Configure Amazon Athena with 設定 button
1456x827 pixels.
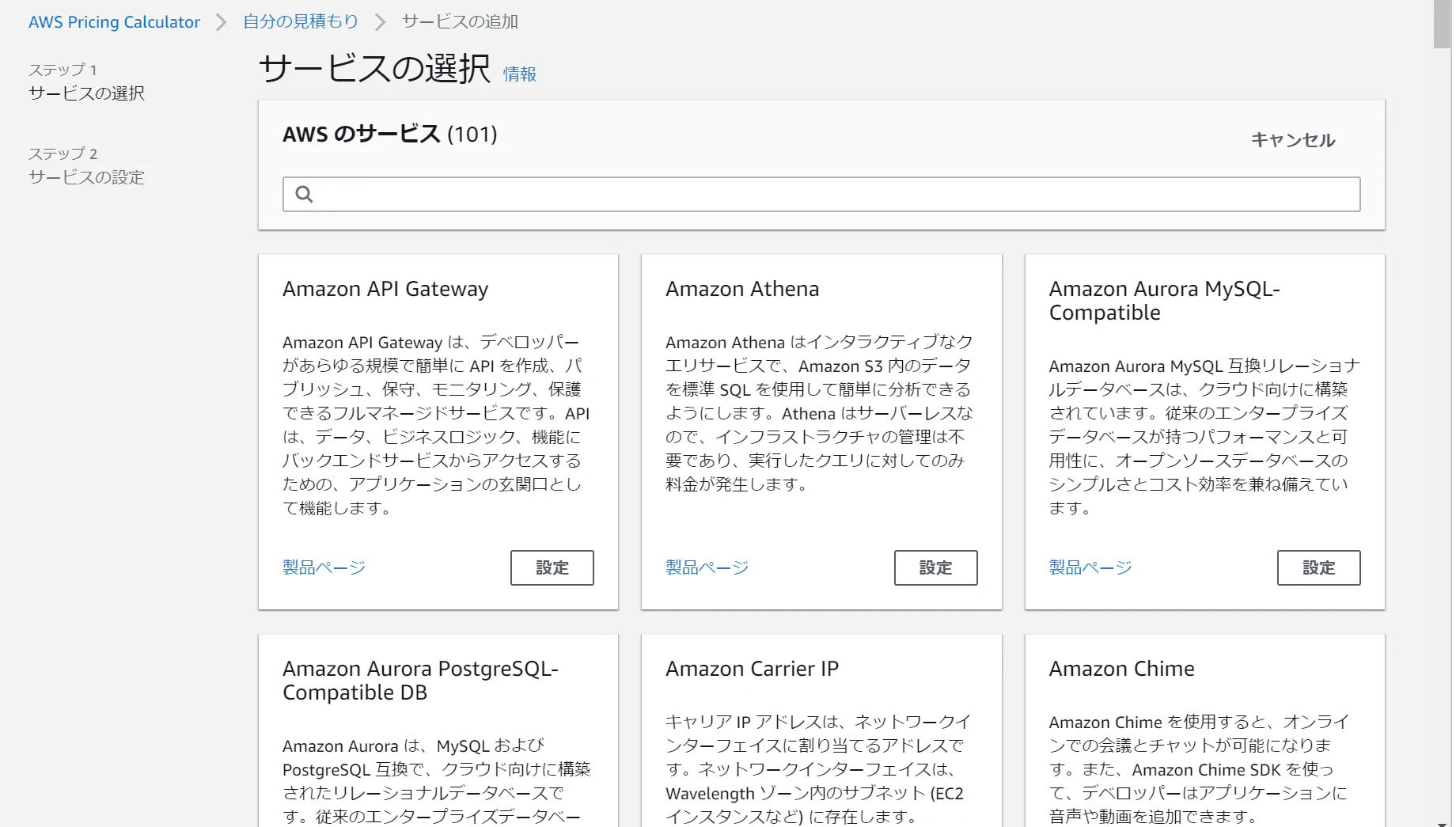935,567
